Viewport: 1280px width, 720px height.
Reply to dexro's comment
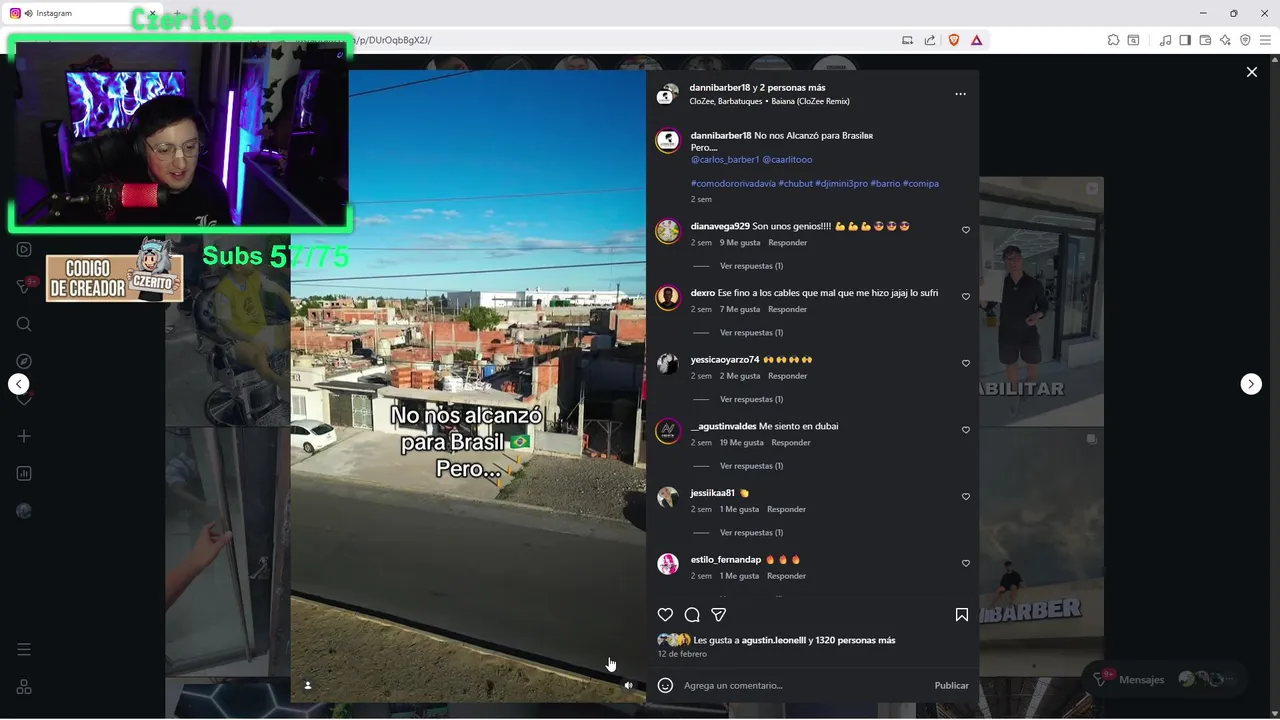tap(787, 309)
